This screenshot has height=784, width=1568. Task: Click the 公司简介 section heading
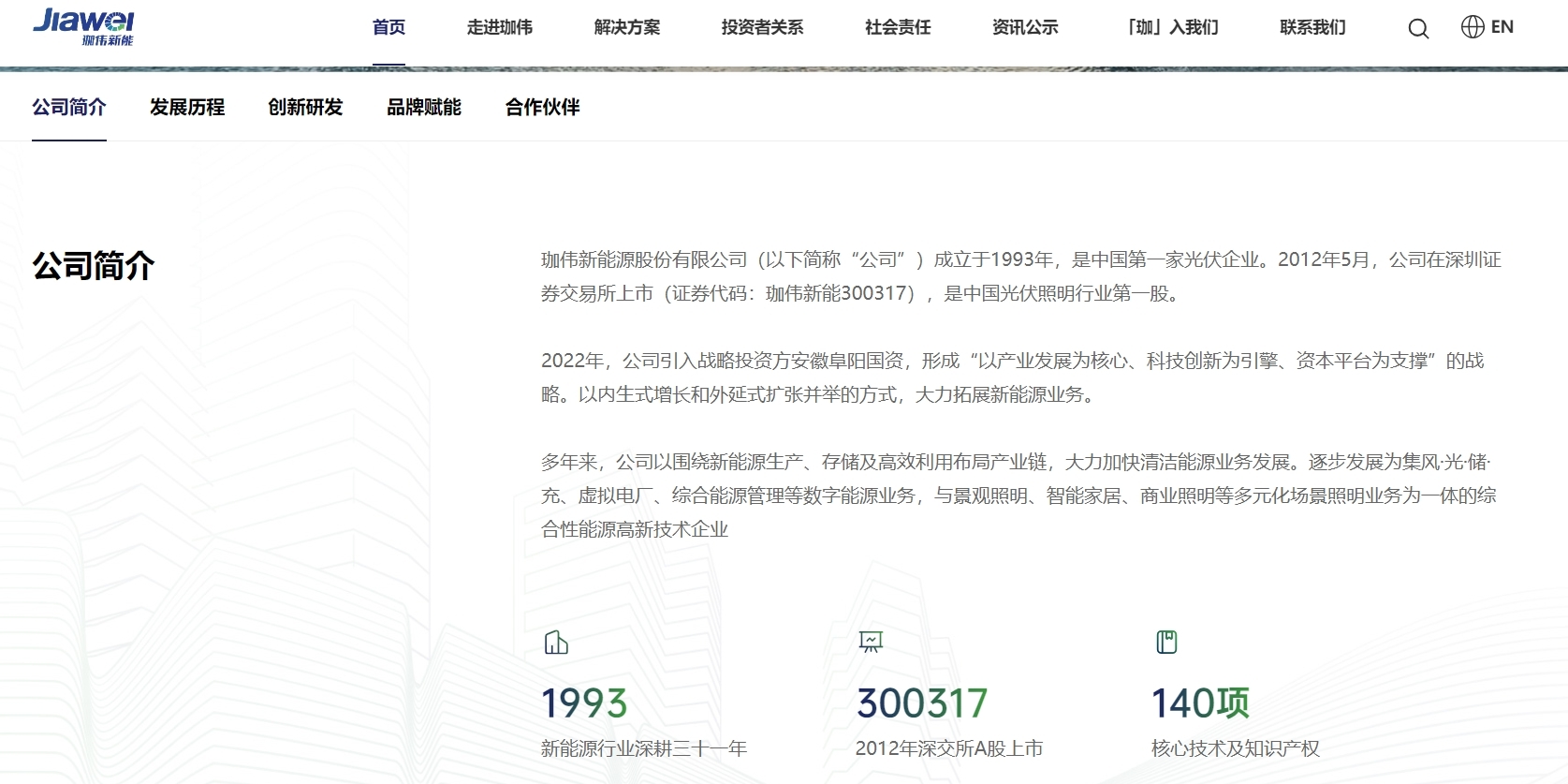[94, 266]
